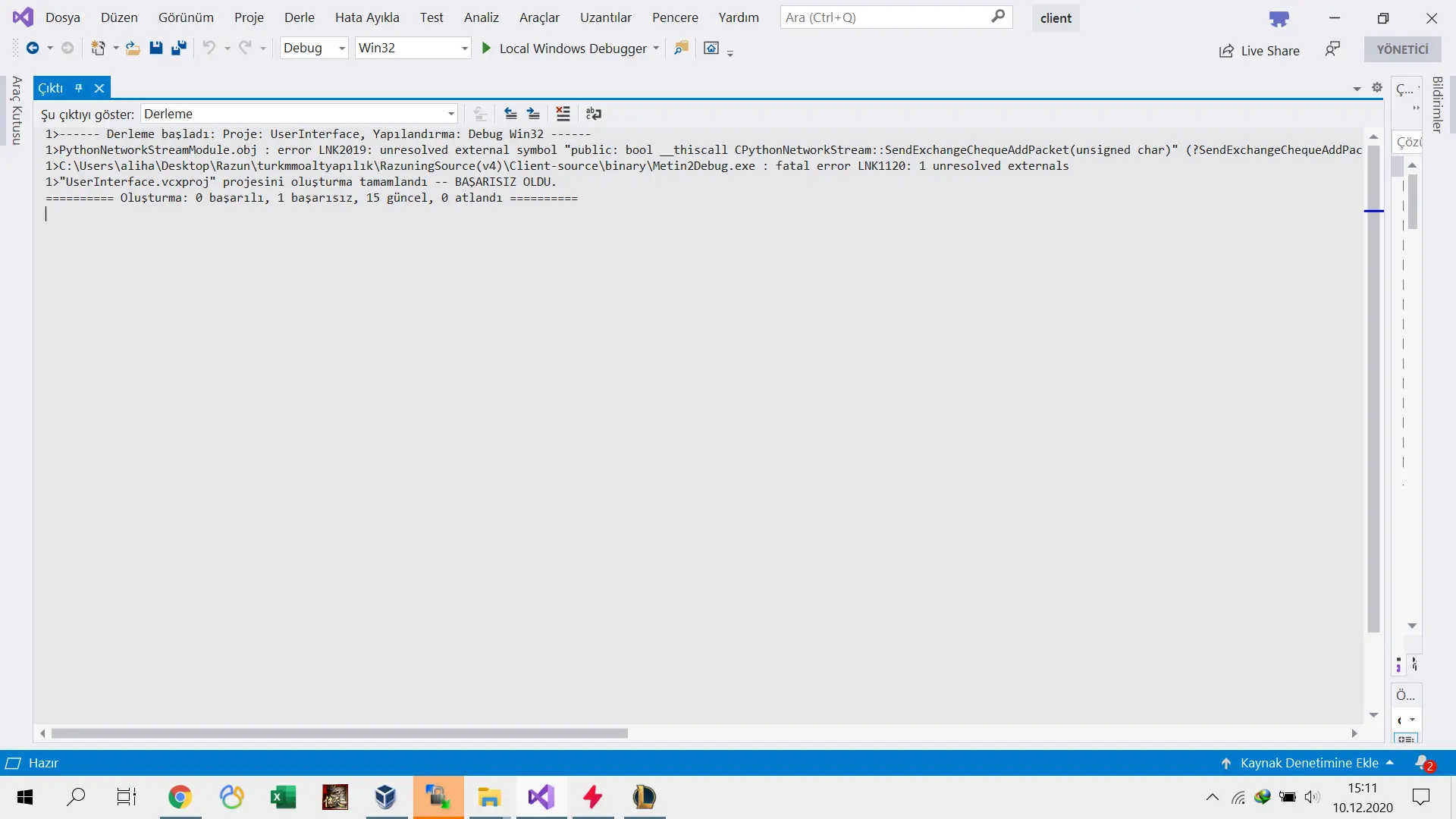Viewport: 1456px width, 819px height.
Task: Toggle pin on the Çıktı panel
Action: 79,88
